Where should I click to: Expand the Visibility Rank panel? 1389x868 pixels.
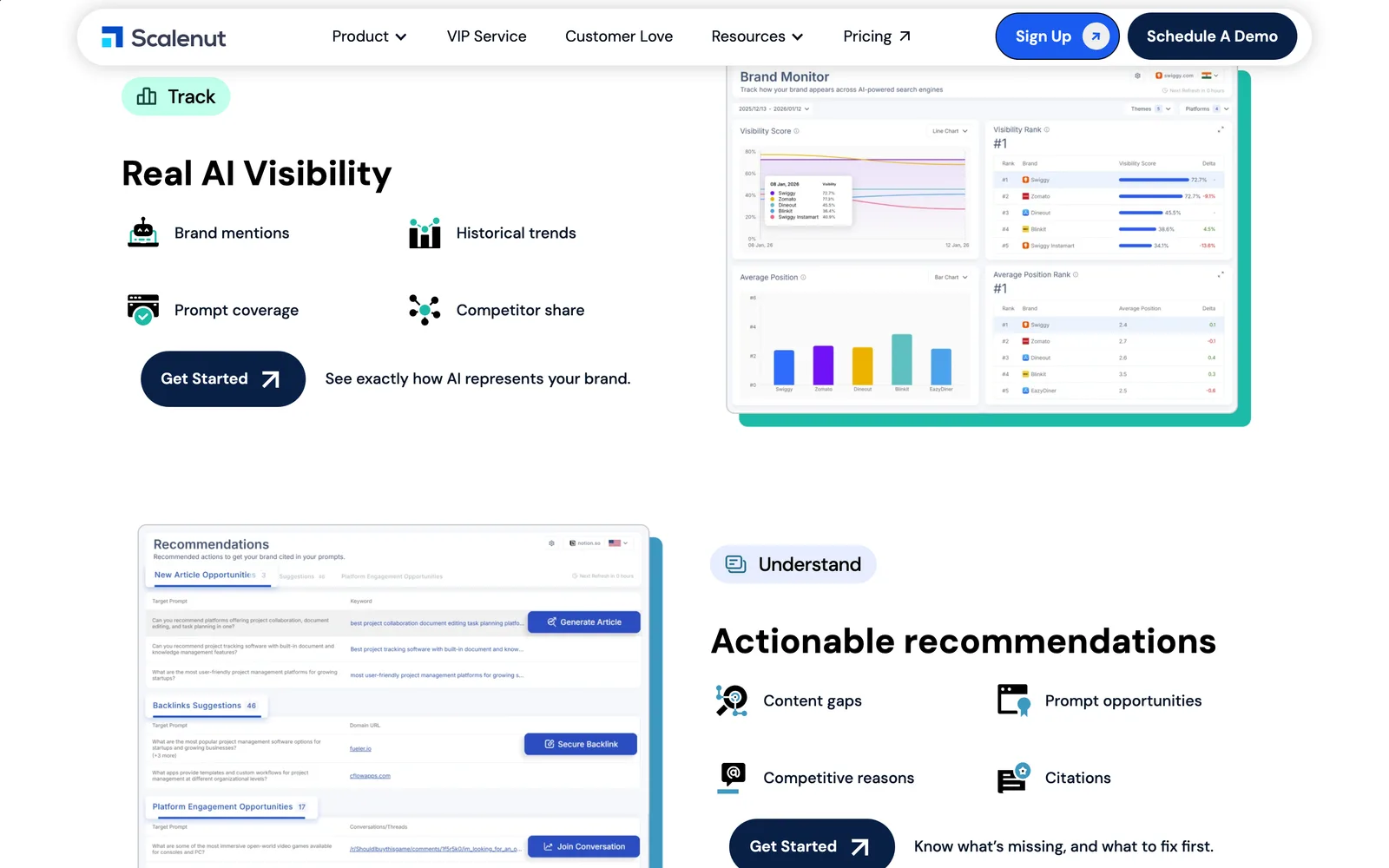(x=1221, y=129)
